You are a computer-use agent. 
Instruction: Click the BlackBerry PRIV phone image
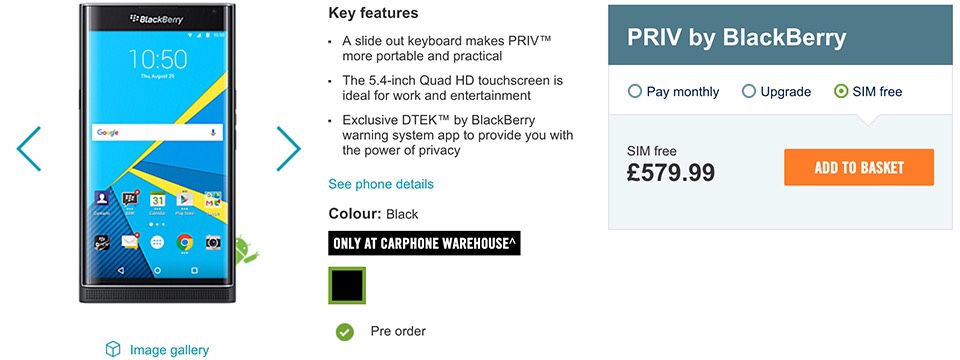157,152
